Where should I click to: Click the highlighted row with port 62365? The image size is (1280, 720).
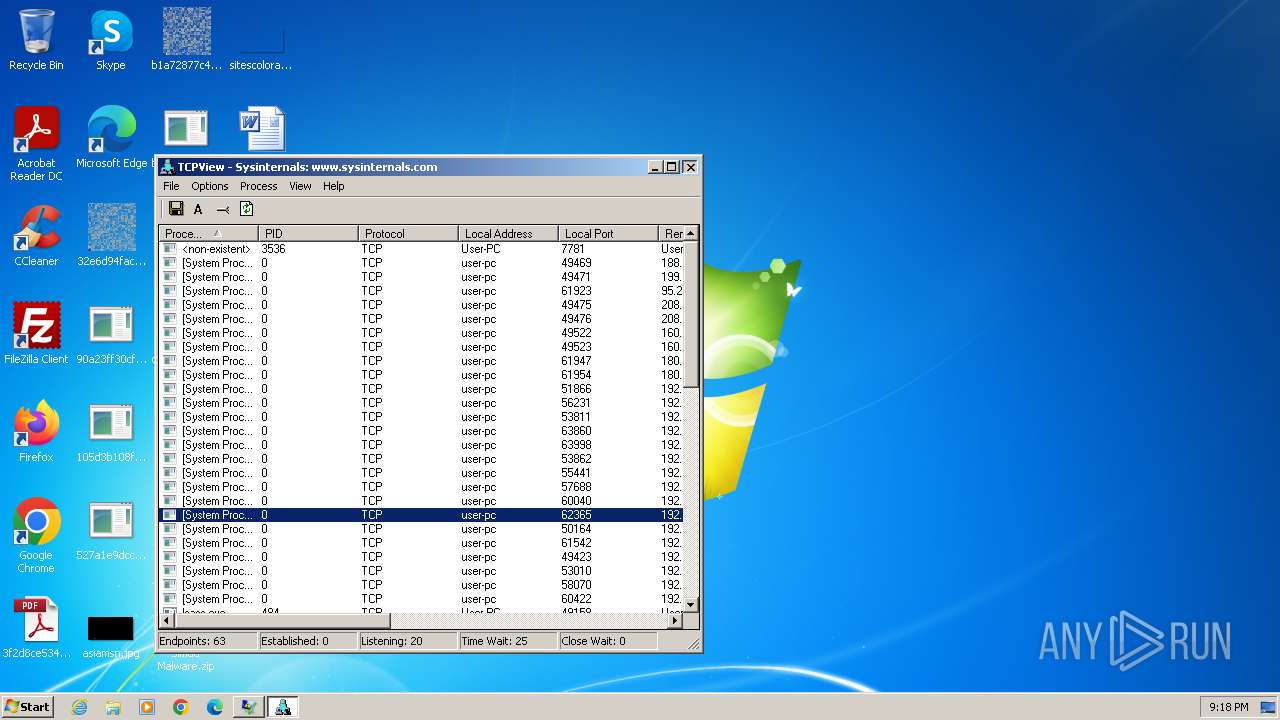pyautogui.click(x=421, y=515)
